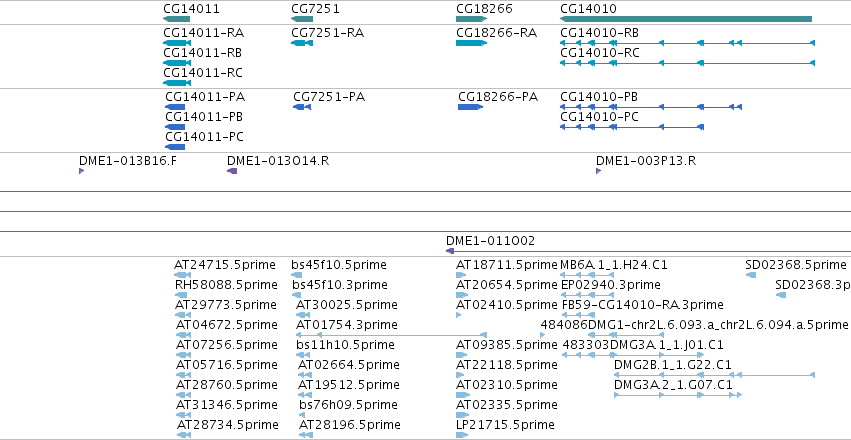Click the CG14011-PB protein label
Viewport: 851px width, 440px height.
point(204,117)
